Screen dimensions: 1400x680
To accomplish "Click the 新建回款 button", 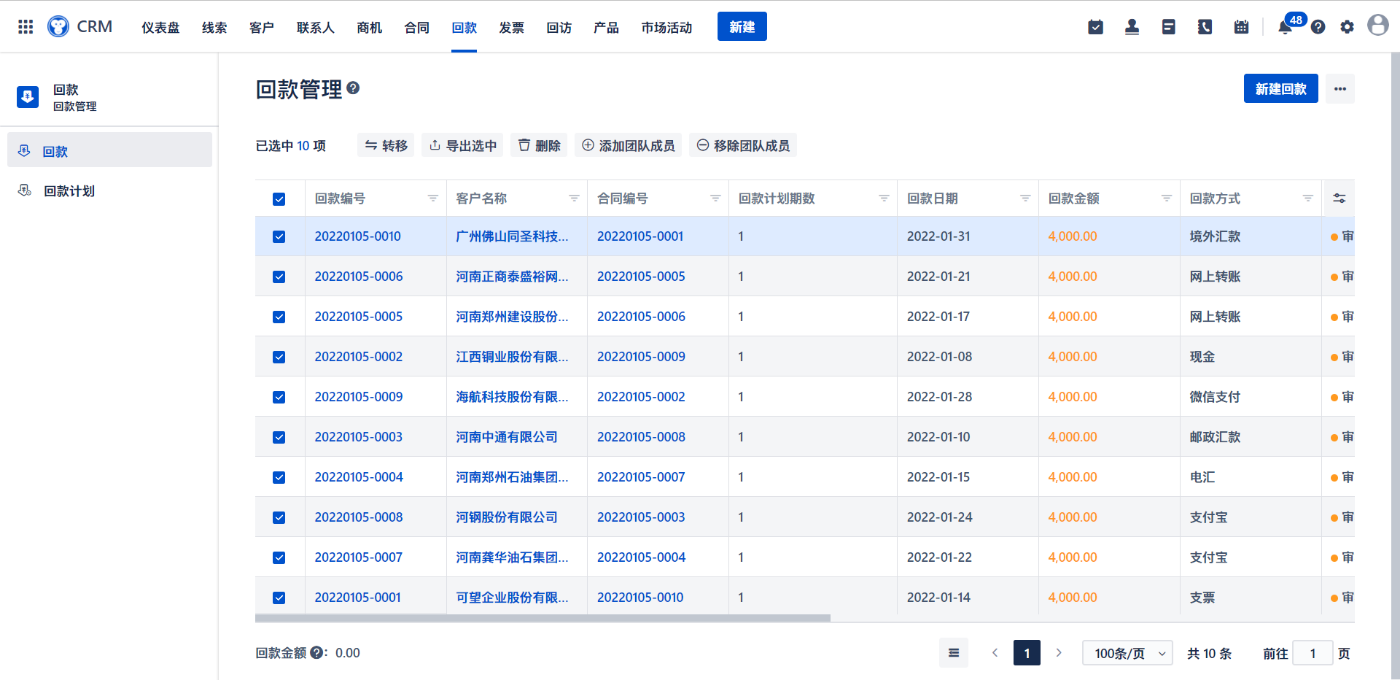I will tap(1280, 89).
